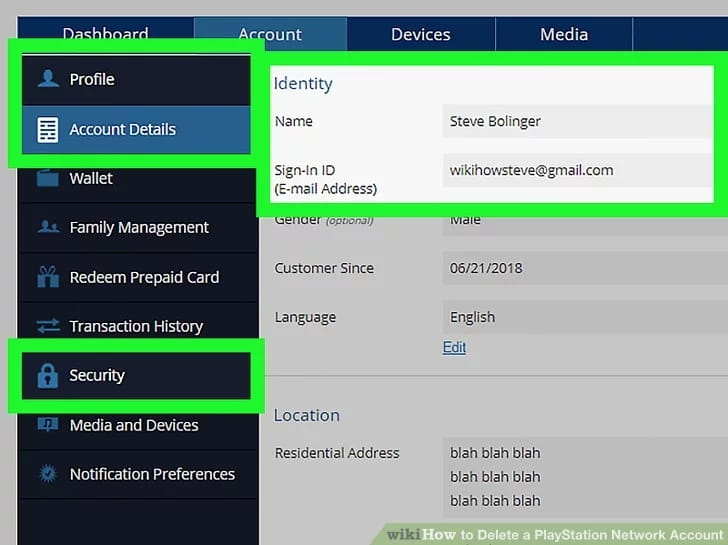728x545 pixels.
Task: Go to Transaction History section
Action: 136,326
